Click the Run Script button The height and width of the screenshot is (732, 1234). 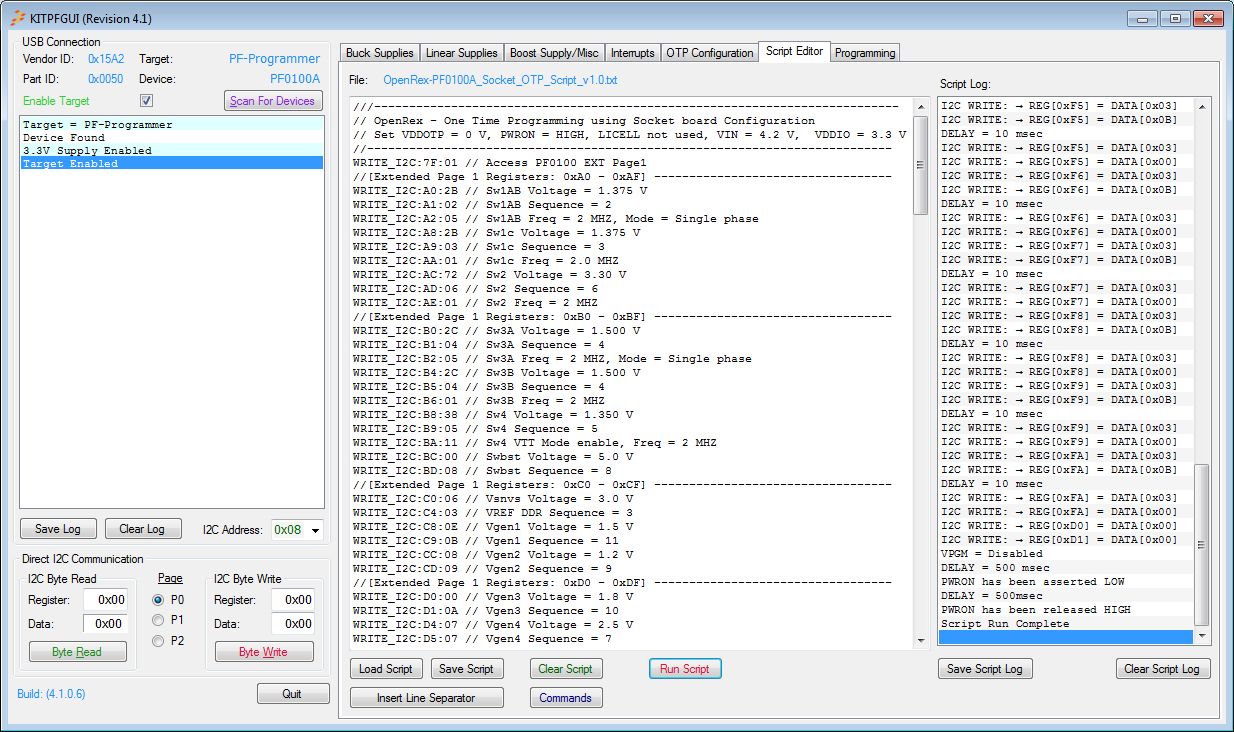685,669
